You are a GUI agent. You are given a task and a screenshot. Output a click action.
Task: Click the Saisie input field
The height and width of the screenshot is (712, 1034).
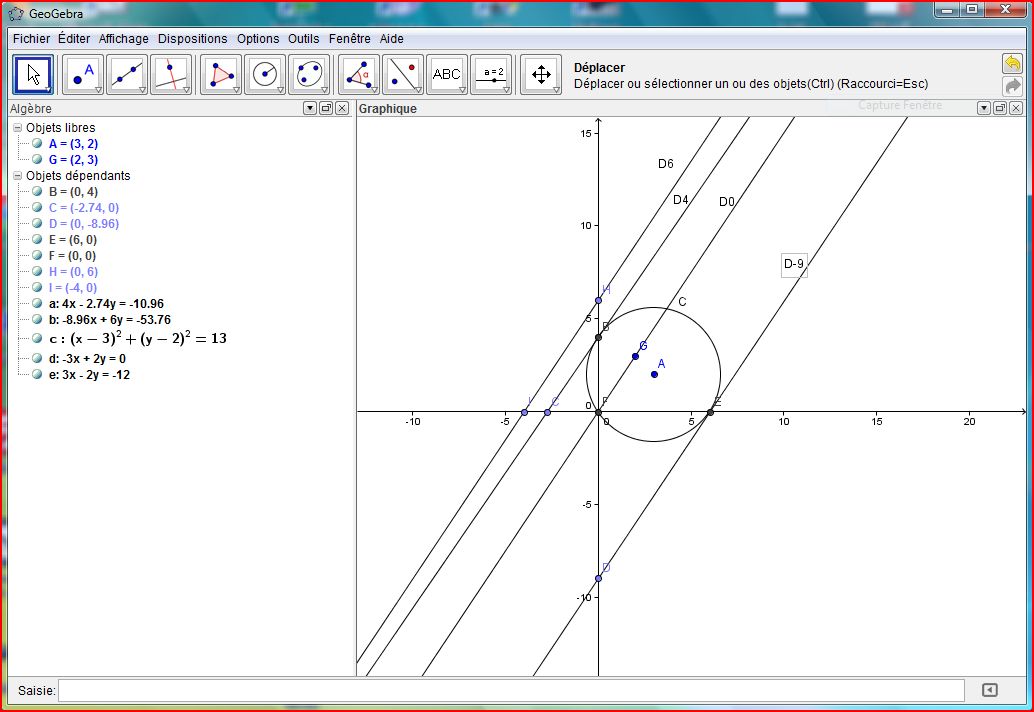pos(511,690)
